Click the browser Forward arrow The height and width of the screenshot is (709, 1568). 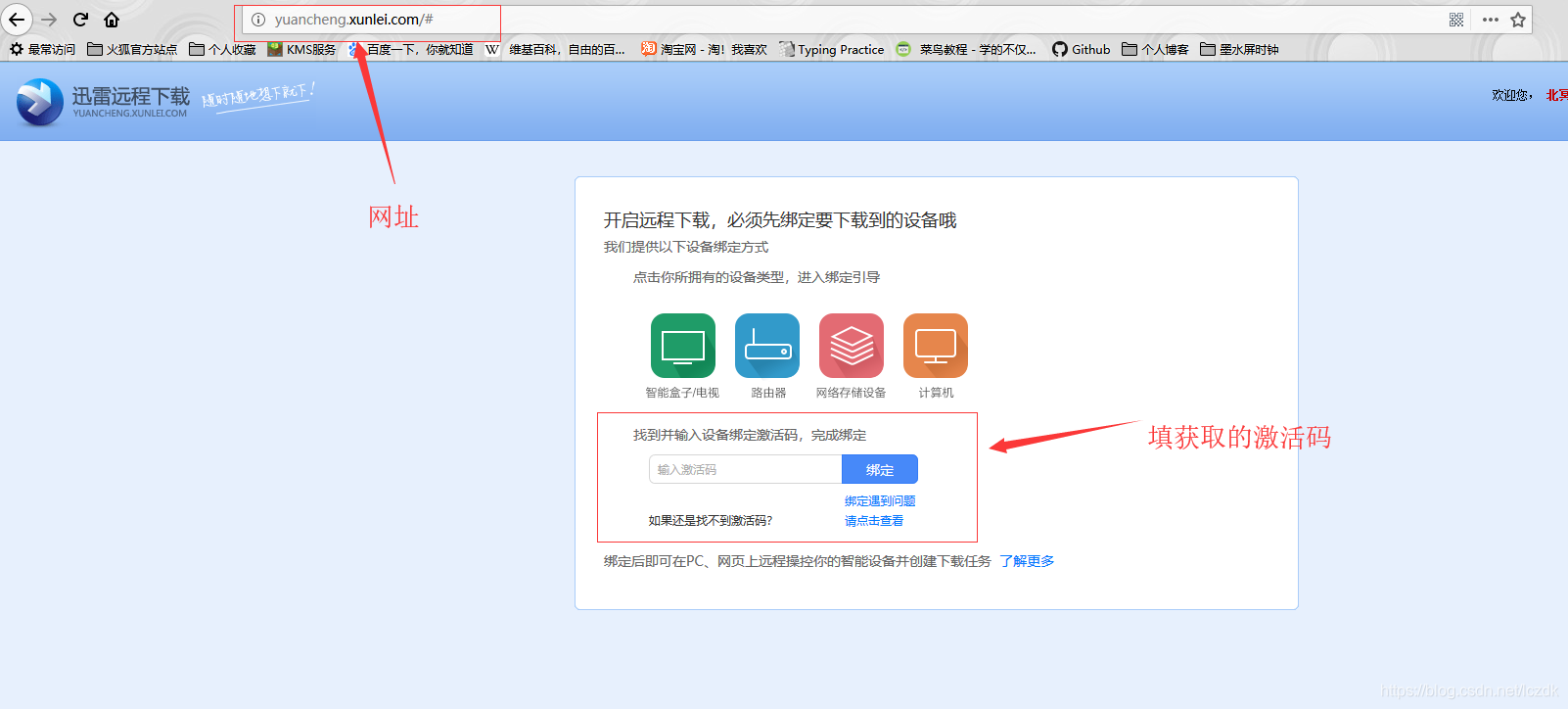(49, 20)
